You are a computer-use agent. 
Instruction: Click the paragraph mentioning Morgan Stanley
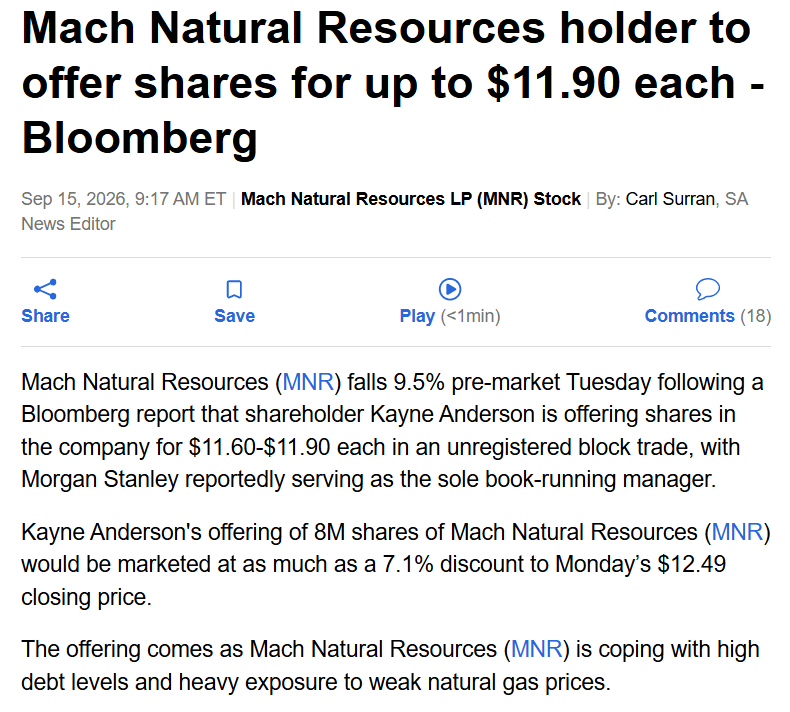click(x=392, y=431)
